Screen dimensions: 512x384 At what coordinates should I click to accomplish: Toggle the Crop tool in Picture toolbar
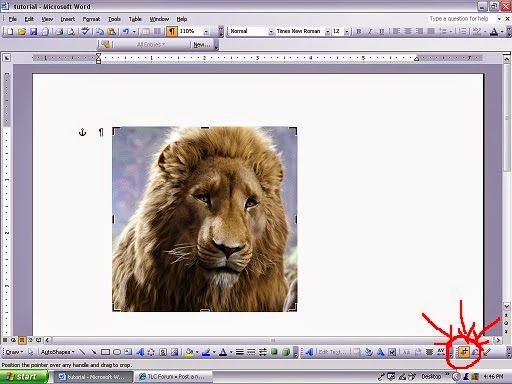click(x=464, y=352)
